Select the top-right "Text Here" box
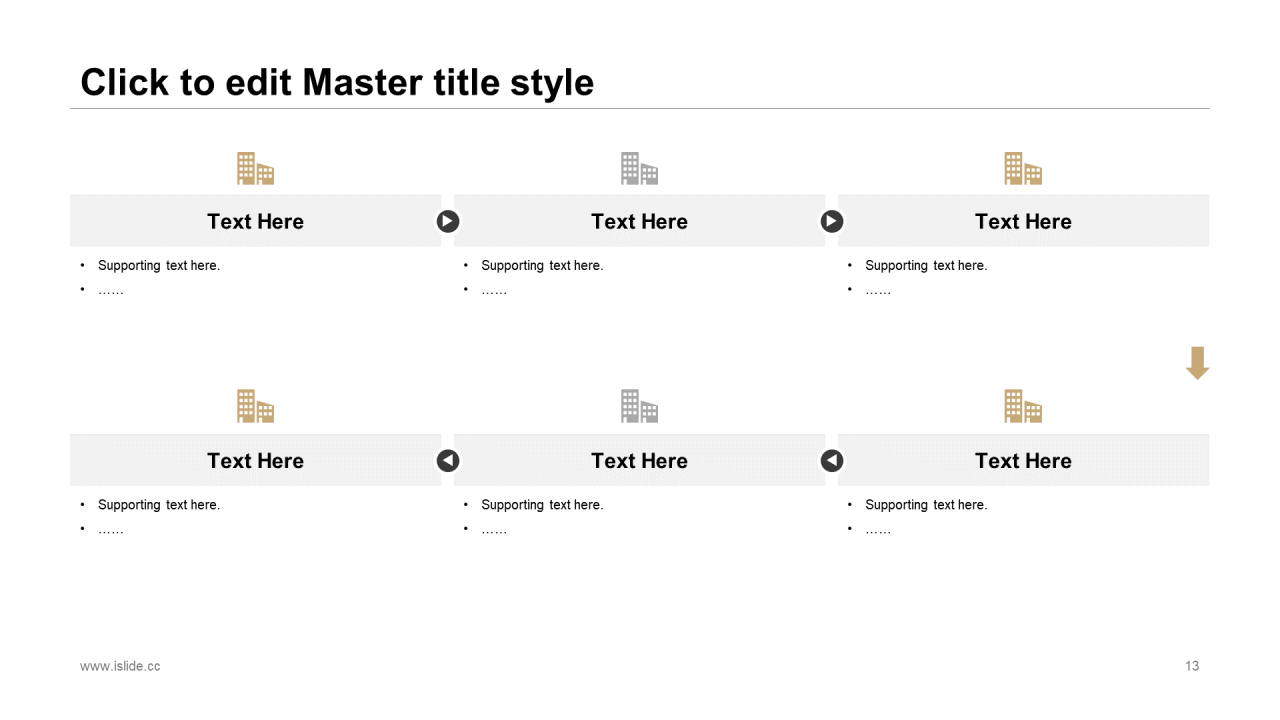1280x720 pixels. 1023,221
